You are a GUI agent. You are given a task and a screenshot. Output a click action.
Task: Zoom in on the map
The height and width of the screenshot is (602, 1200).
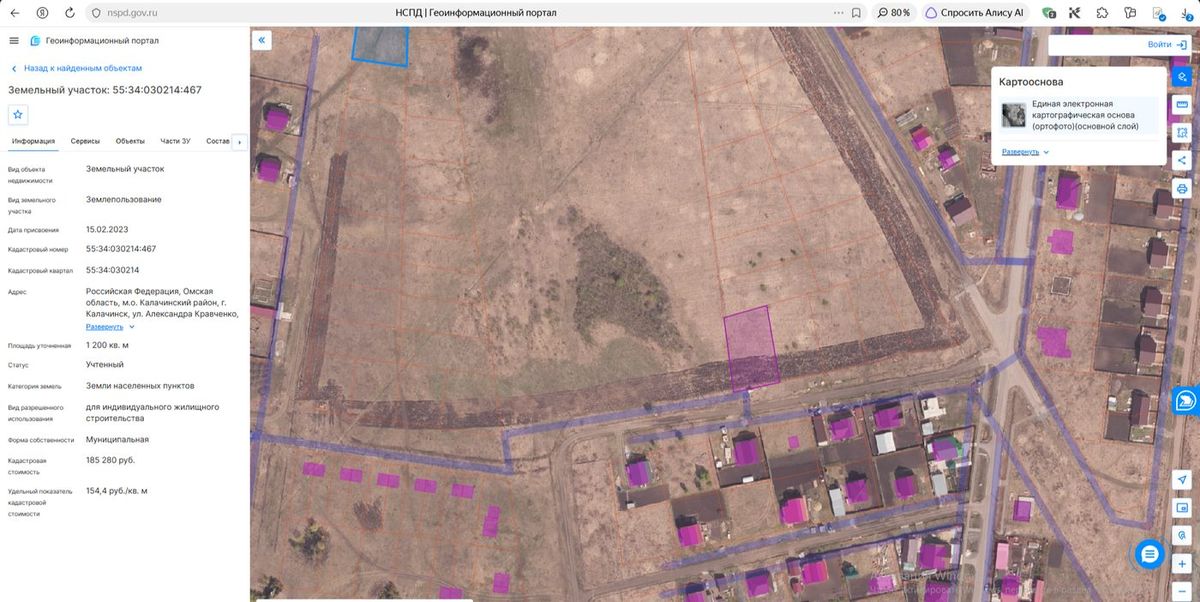tap(1182, 564)
